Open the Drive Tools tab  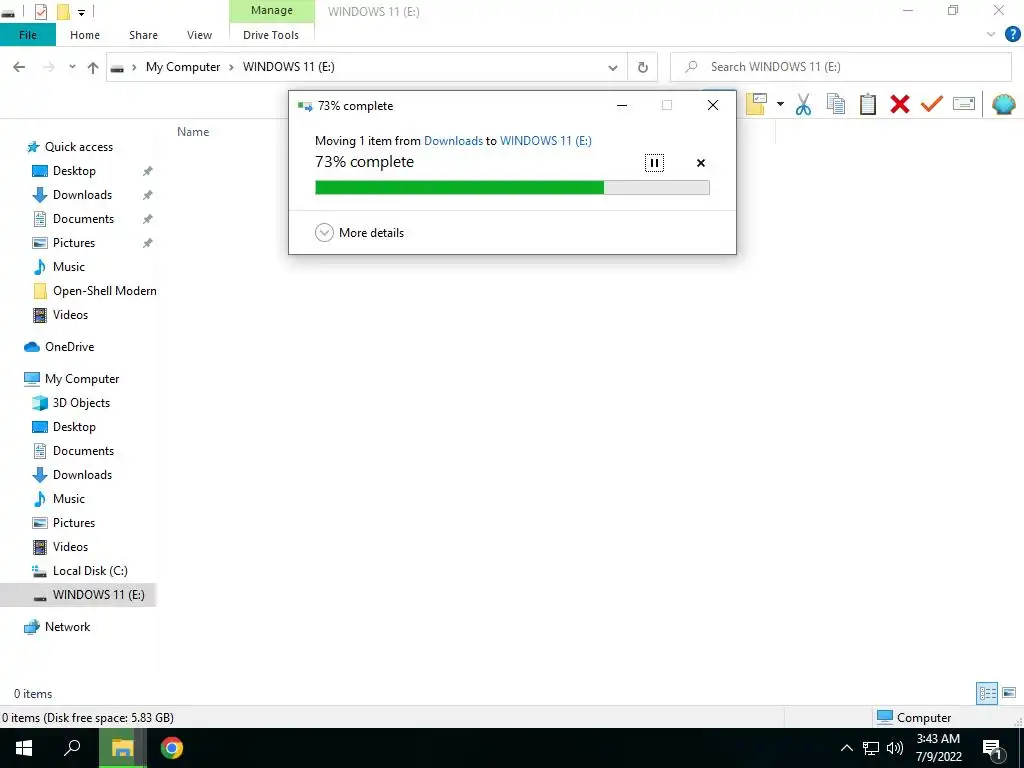[271, 35]
